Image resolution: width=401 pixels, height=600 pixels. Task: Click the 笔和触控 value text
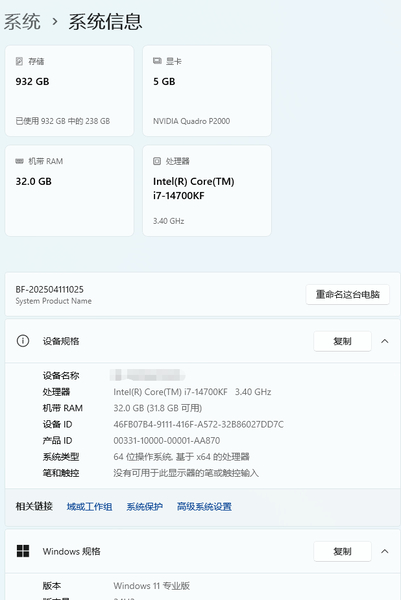(x=186, y=473)
